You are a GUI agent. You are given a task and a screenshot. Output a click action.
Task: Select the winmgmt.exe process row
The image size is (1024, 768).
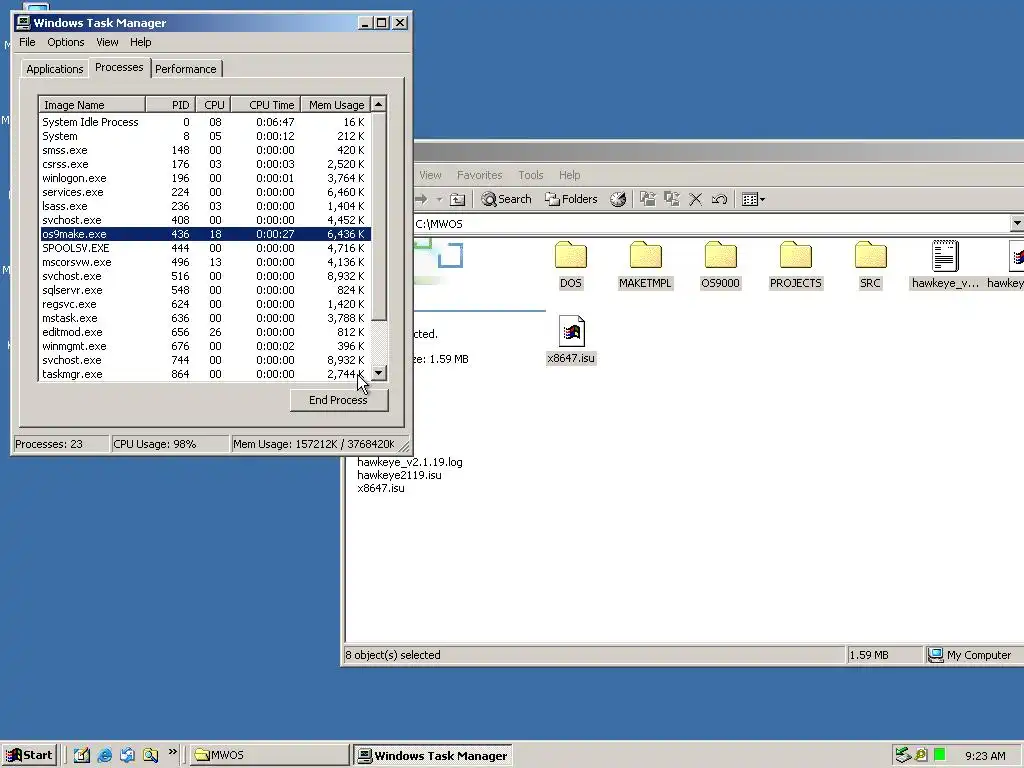coord(205,346)
